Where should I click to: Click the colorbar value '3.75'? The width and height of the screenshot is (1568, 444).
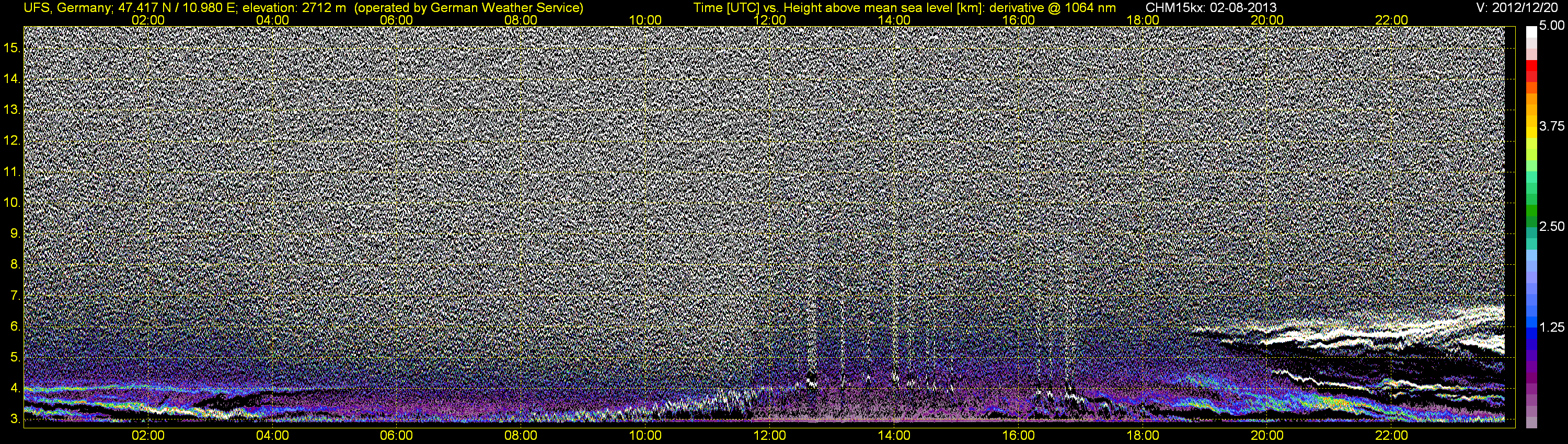tap(1552, 126)
